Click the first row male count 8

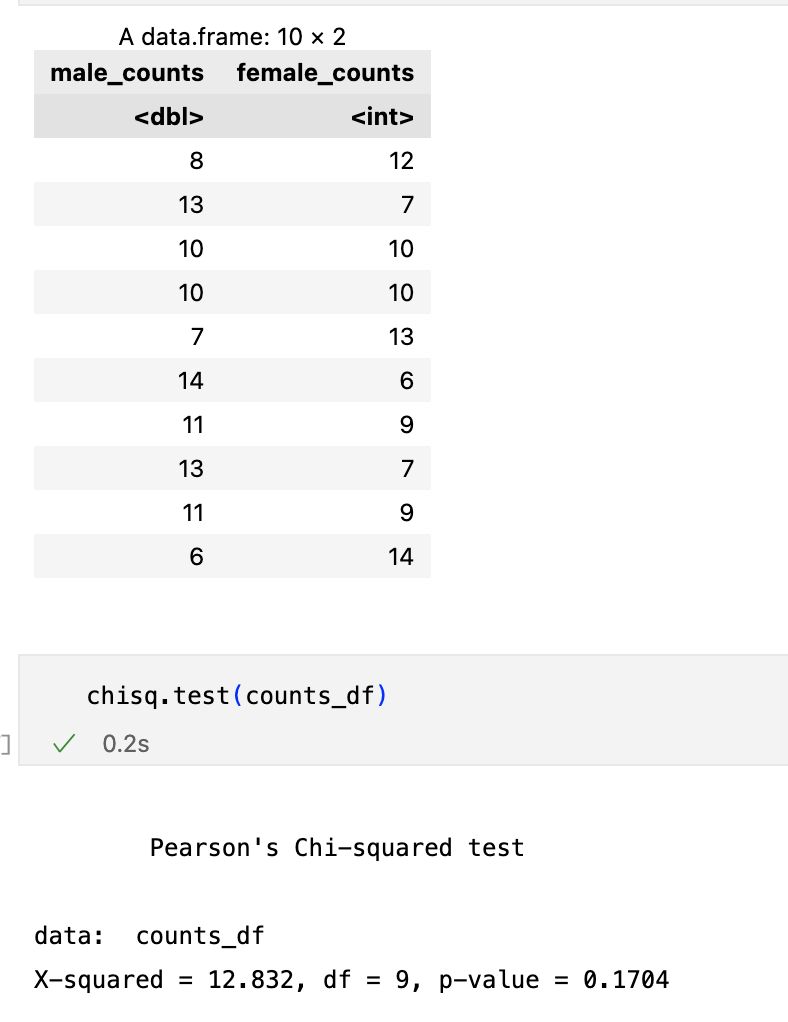click(196, 160)
